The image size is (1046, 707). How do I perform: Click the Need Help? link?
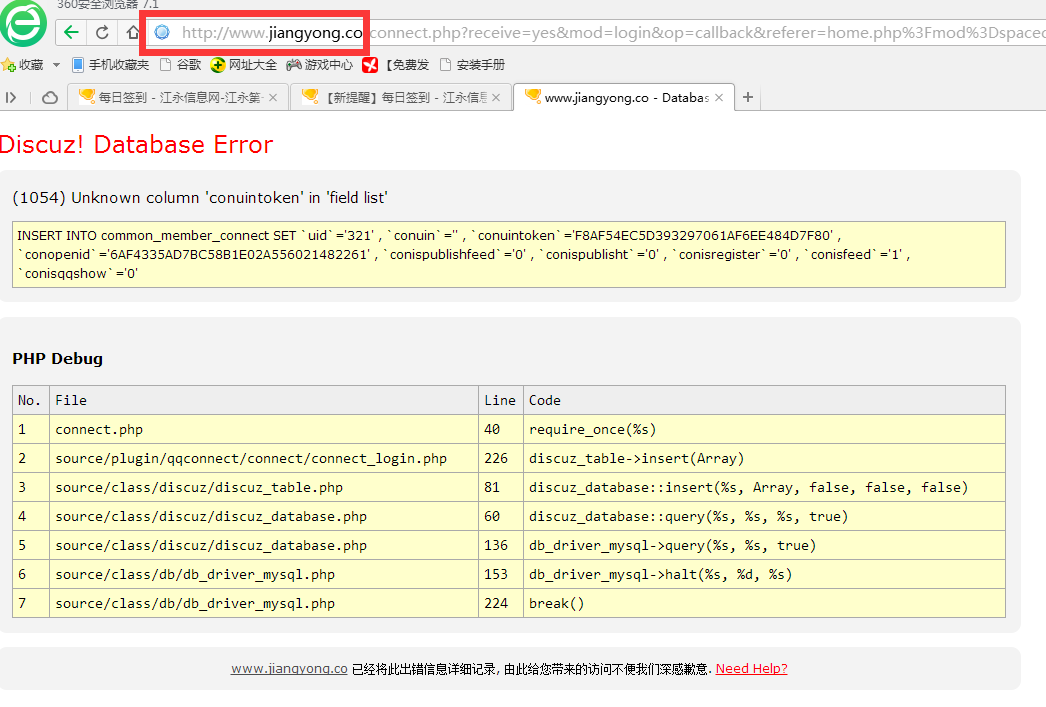(751, 669)
